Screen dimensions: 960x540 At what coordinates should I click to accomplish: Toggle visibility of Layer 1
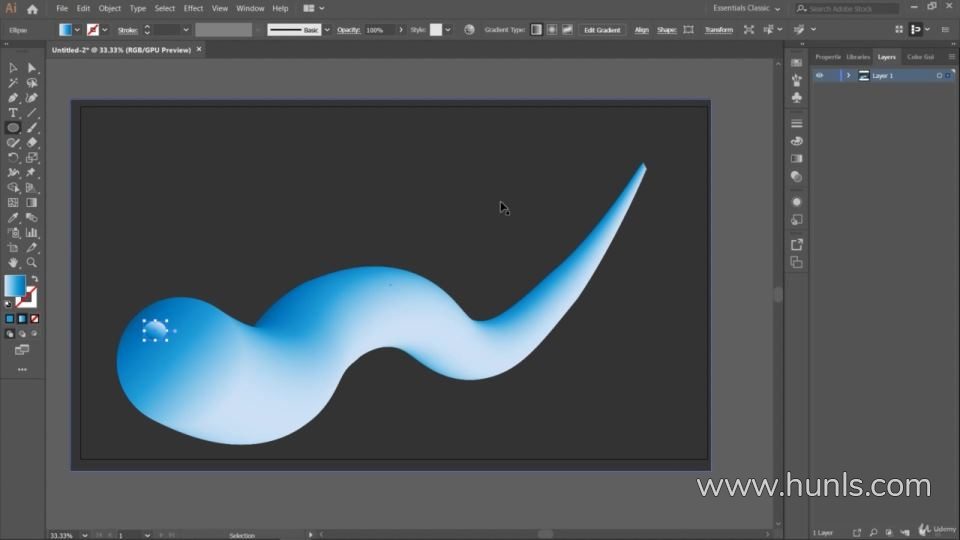(820, 76)
